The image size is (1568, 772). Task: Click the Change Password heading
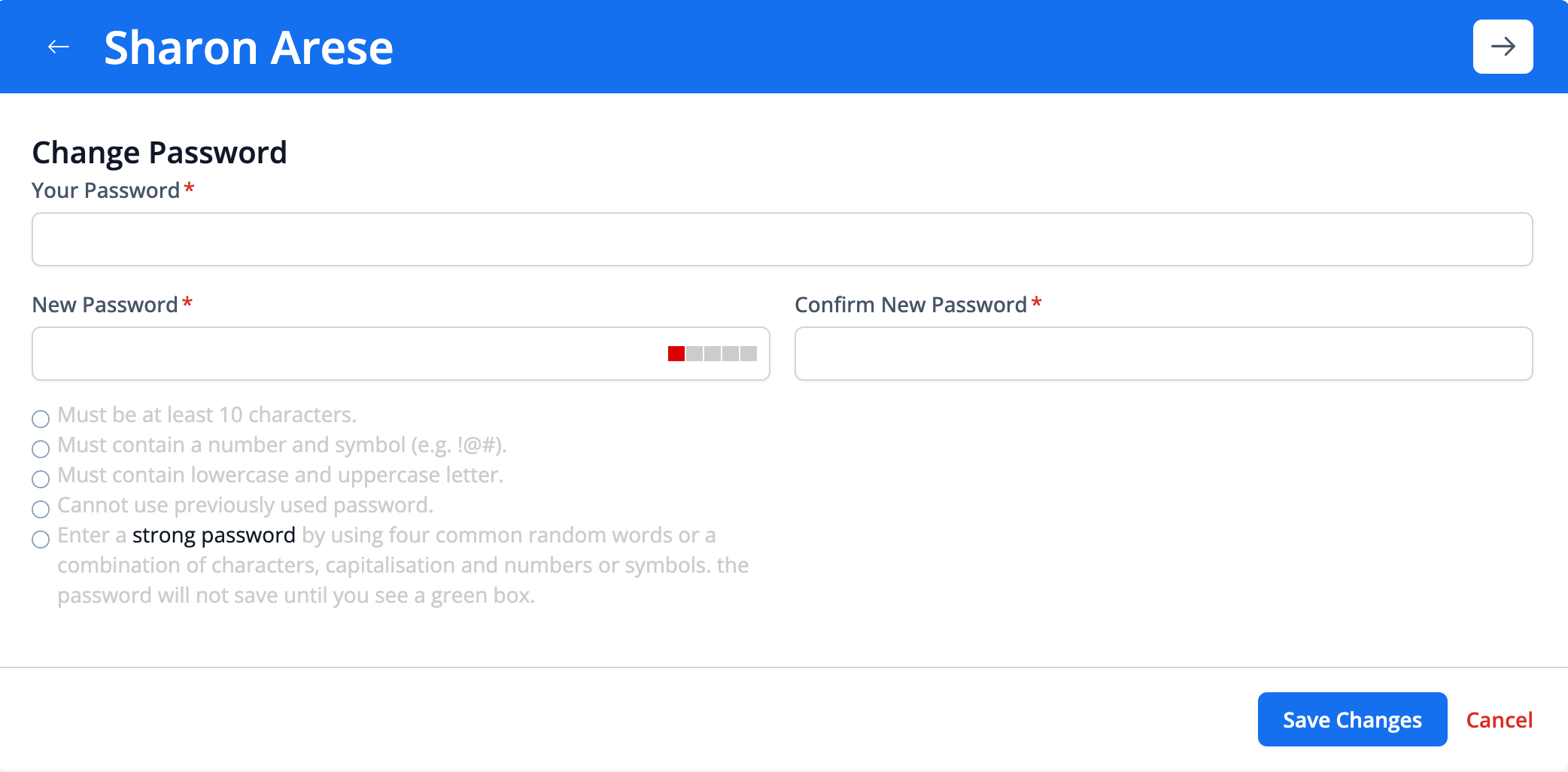[159, 153]
